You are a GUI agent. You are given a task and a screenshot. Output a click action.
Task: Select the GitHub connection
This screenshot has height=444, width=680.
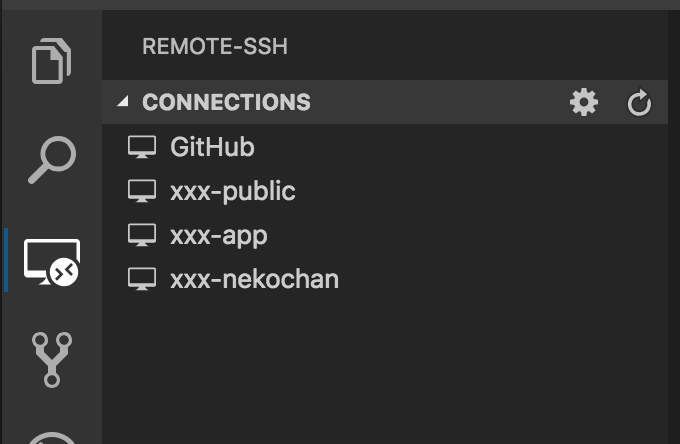pyautogui.click(x=212, y=147)
